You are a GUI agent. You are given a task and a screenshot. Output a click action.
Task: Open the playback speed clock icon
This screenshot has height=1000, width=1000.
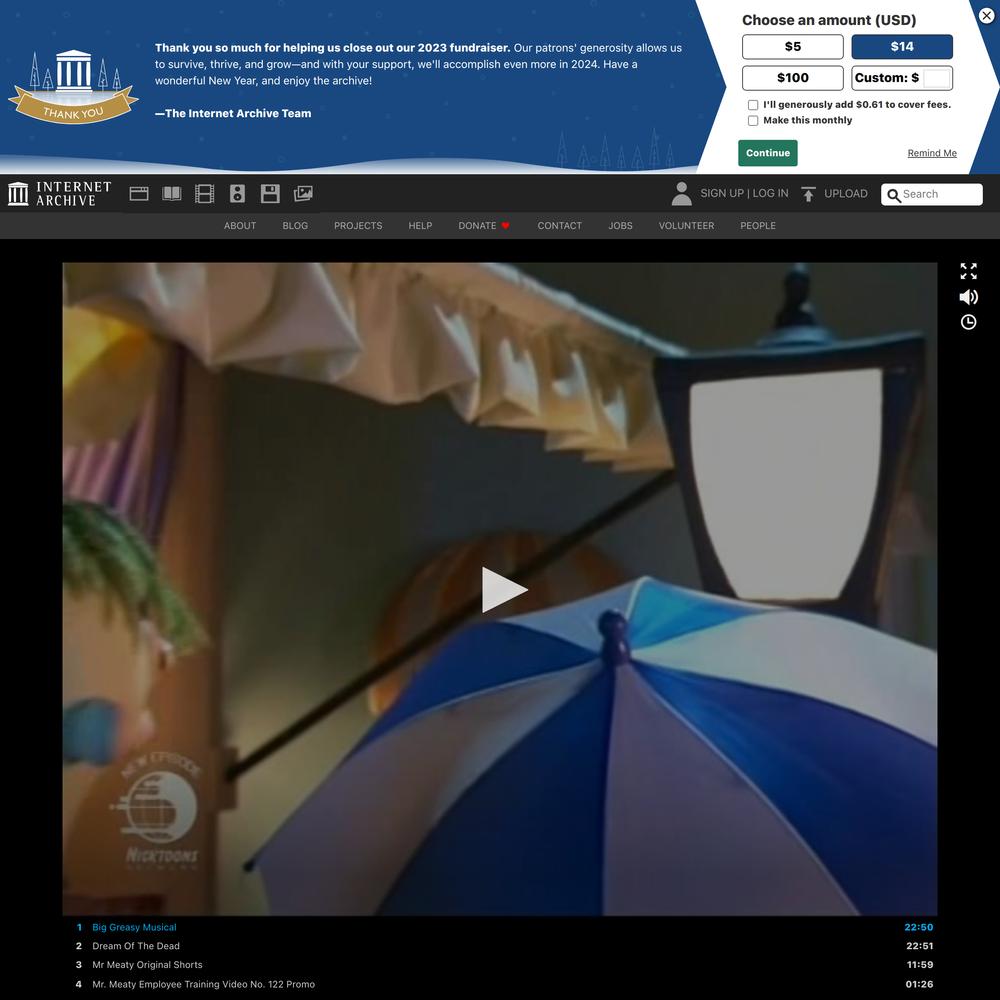(968, 322)
